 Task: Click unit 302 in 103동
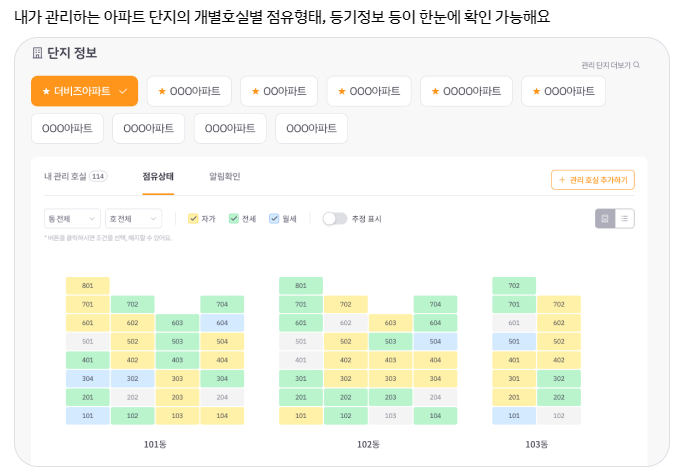(x=559, y=379)
